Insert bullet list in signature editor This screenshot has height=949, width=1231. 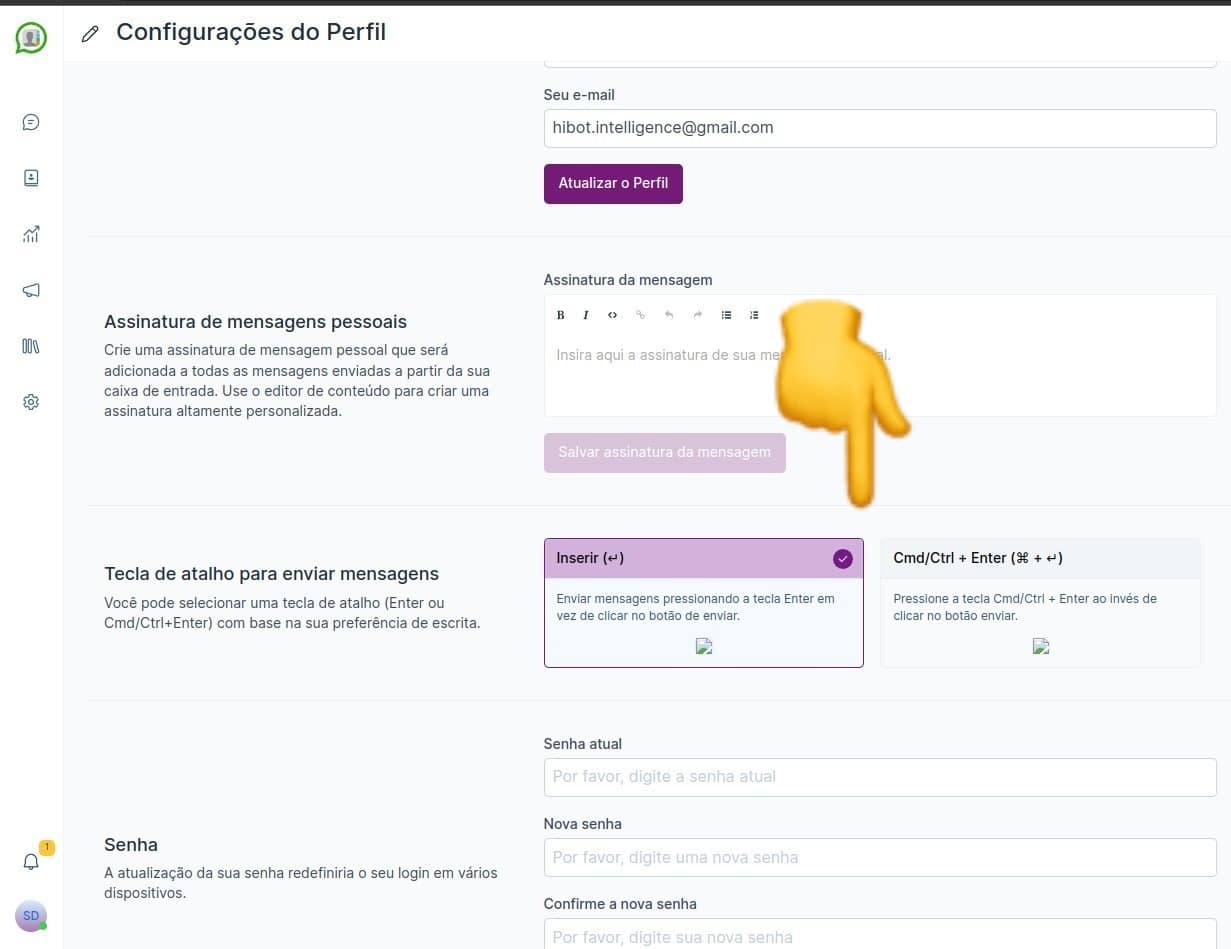click(727, 315)
